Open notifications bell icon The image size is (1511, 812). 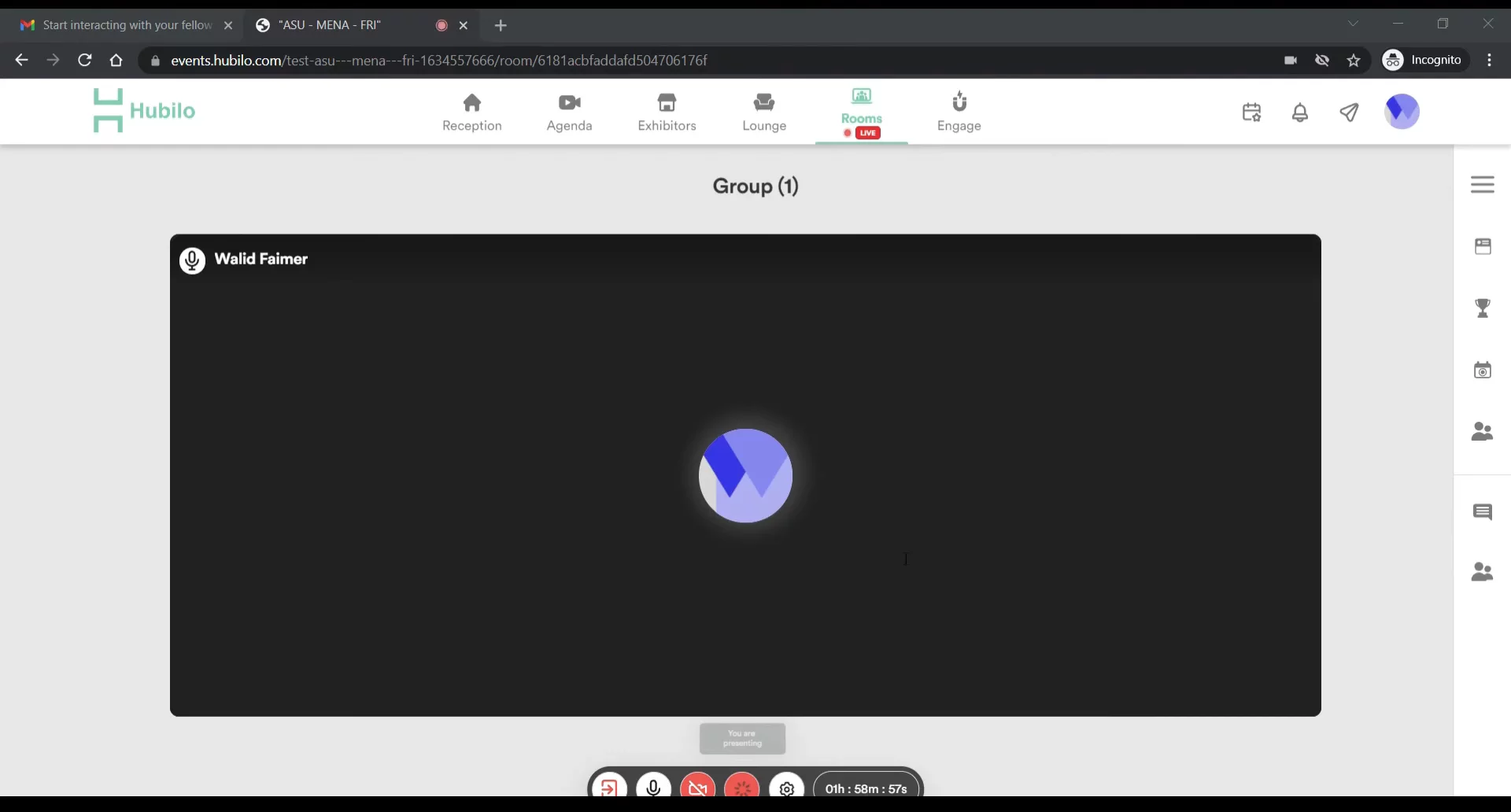click(x=1300, y=113)
